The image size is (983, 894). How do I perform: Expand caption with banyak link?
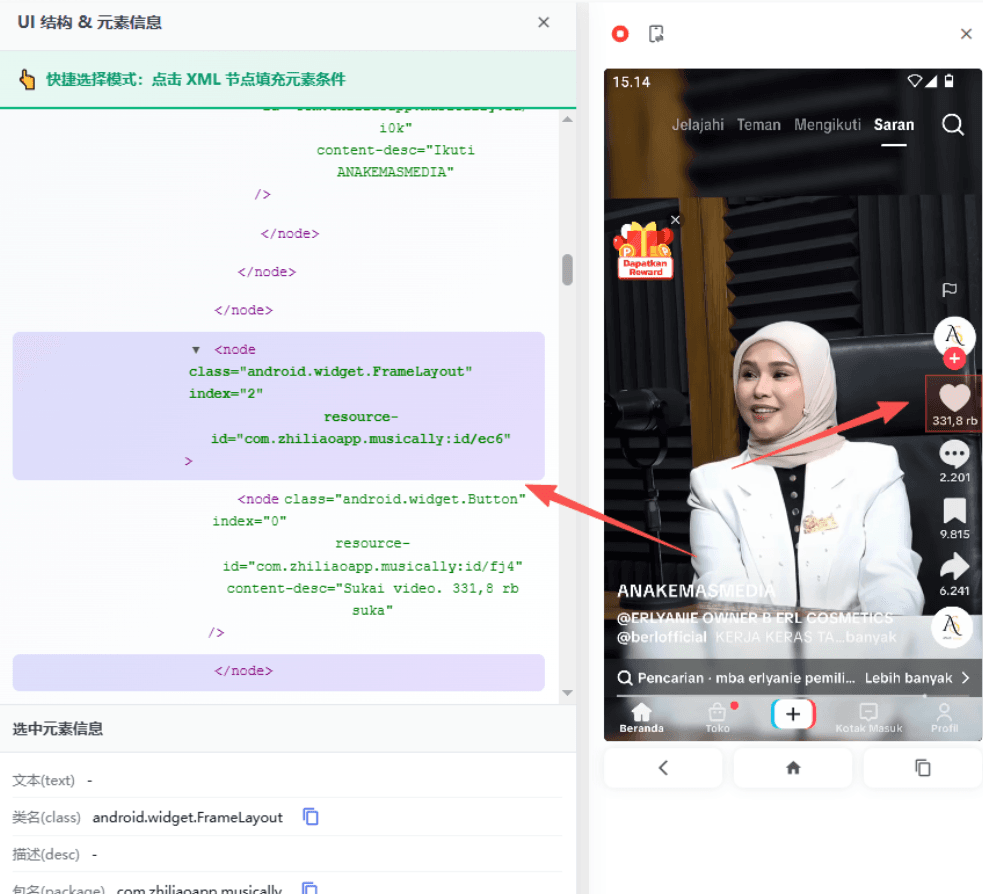[871, 638]
